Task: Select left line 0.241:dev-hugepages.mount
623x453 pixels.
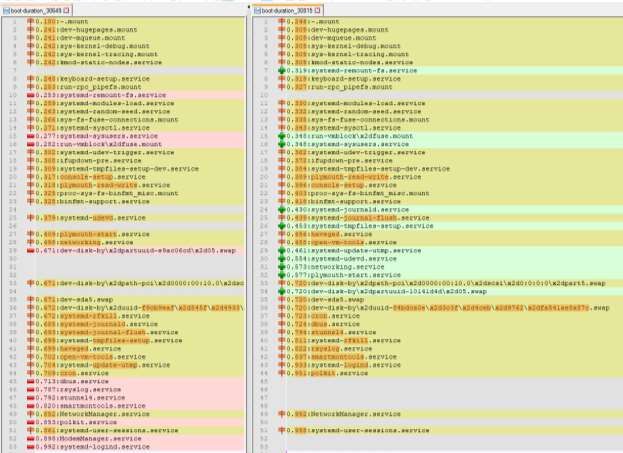Action: pos(86,30)
